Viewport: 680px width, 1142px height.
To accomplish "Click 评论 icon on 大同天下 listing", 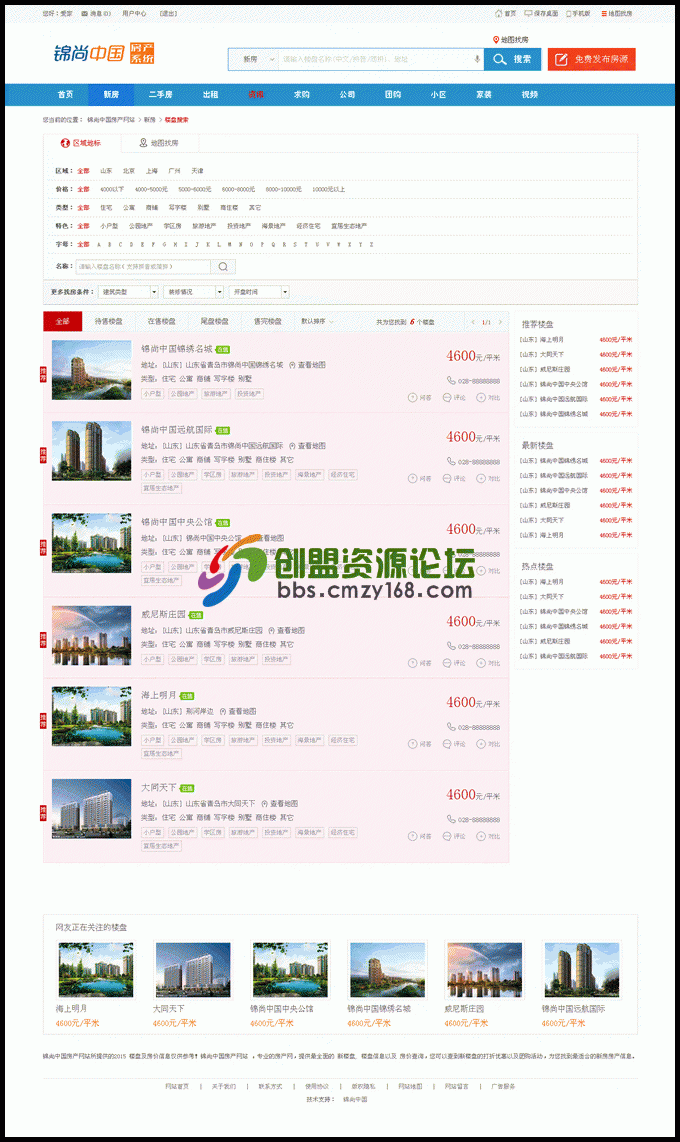I will 447,836.
